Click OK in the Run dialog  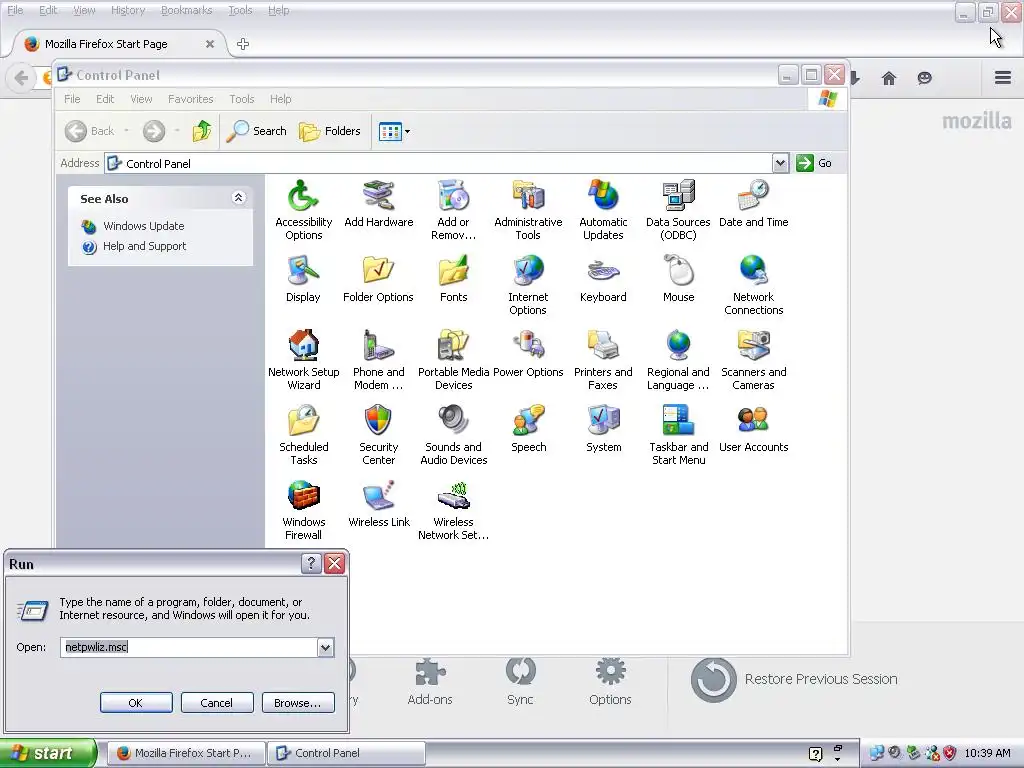point(136,703)
